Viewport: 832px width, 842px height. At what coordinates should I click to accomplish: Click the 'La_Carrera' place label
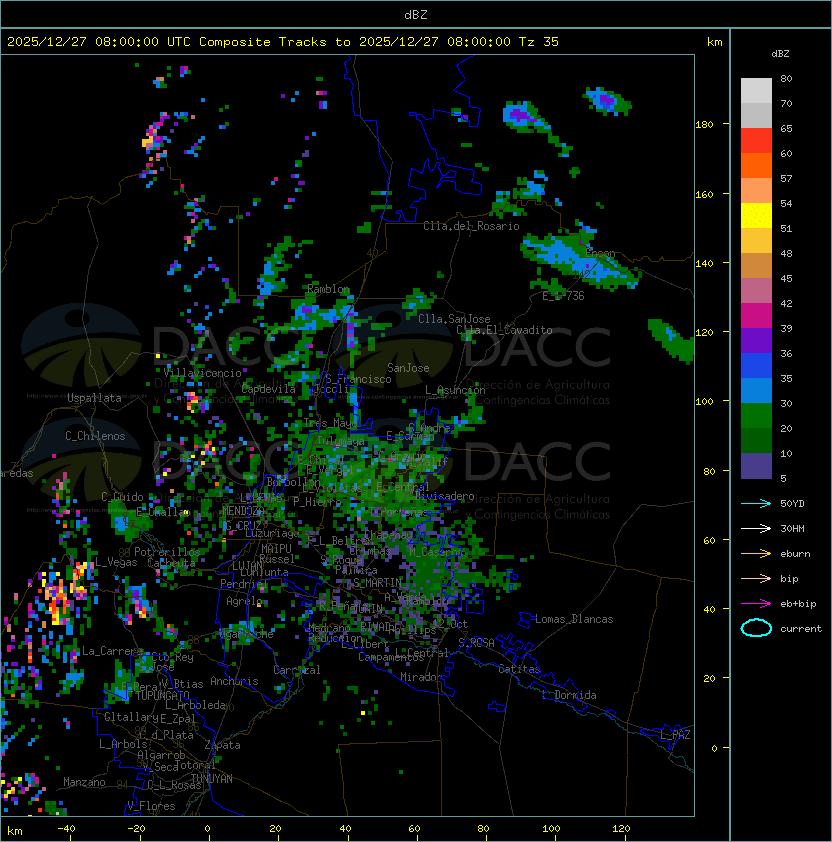pyautogui.click(x=112, y=651)
